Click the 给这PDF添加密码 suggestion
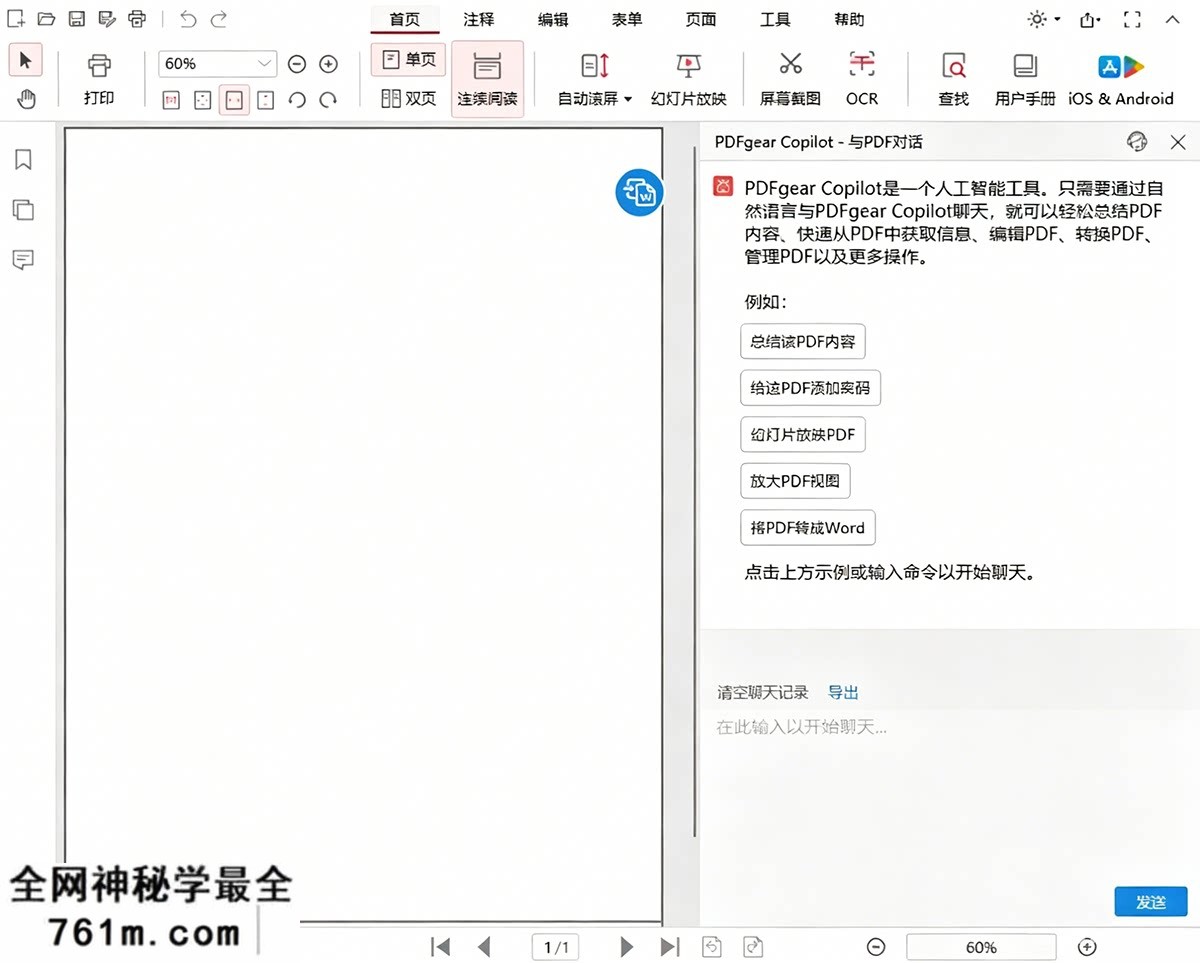 pyautogui.click(x=810, y=388)
